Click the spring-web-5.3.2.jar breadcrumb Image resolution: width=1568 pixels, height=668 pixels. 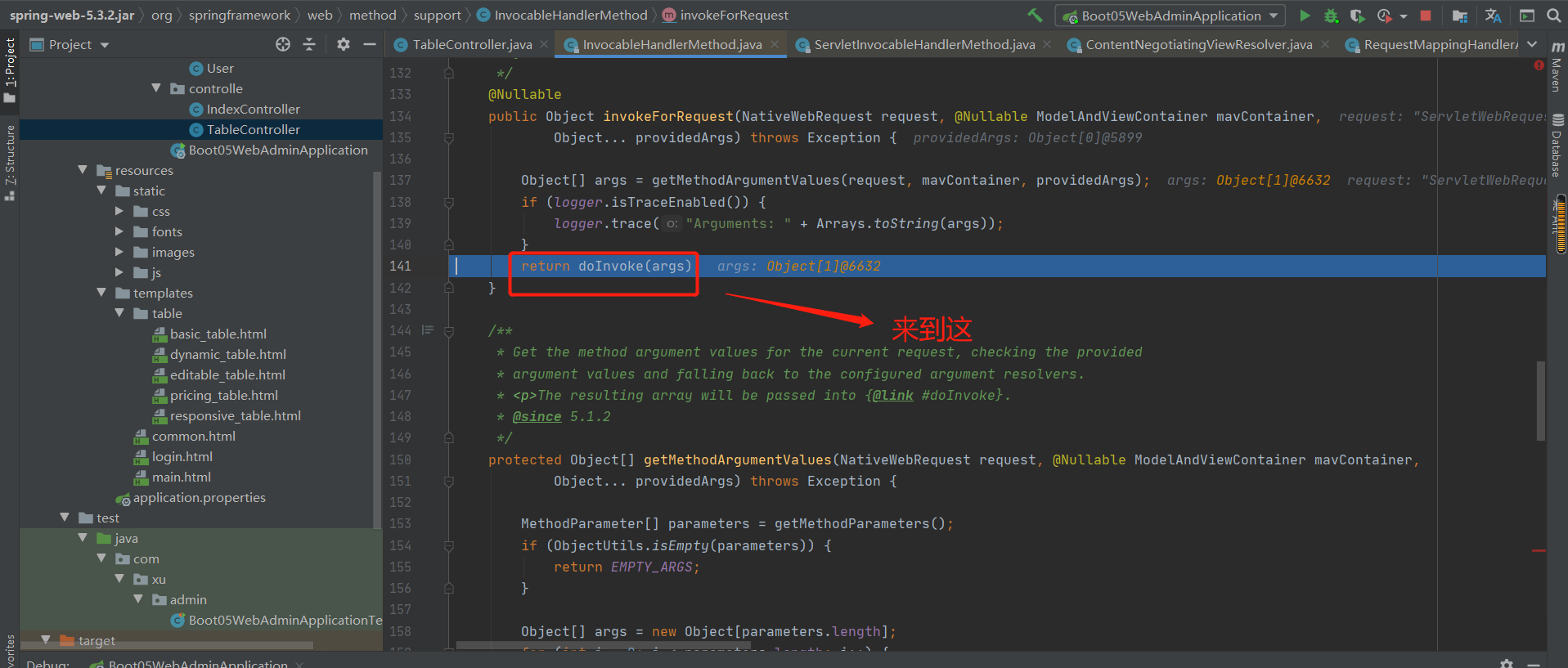click(72, 16)
